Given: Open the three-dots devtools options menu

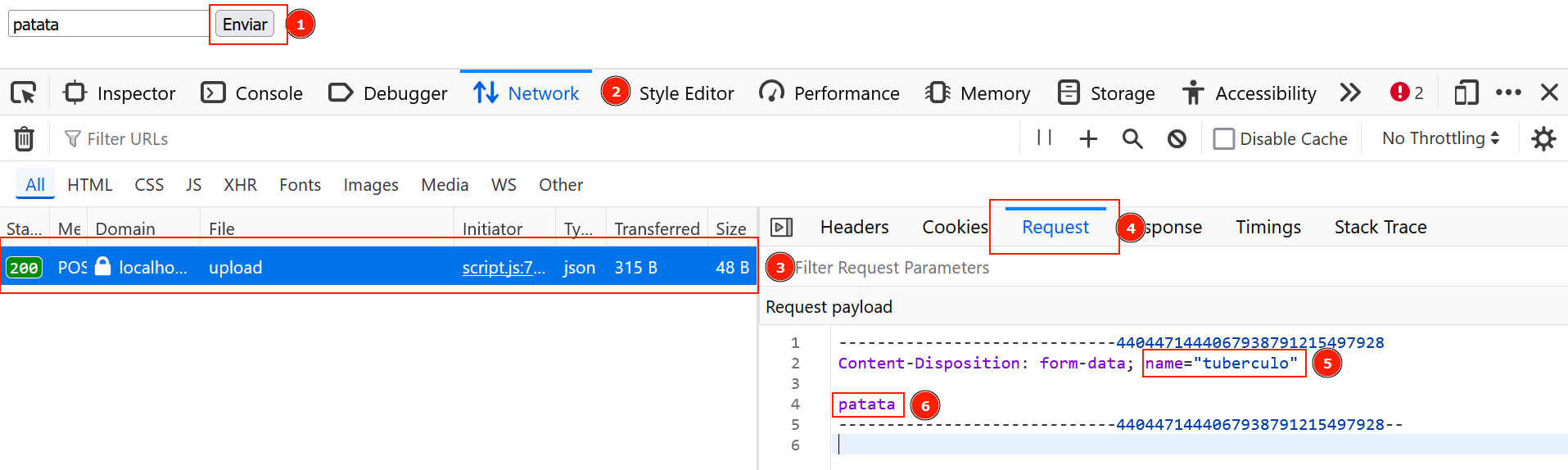Looking at the screenshot, I should (x=1508, y=93).
